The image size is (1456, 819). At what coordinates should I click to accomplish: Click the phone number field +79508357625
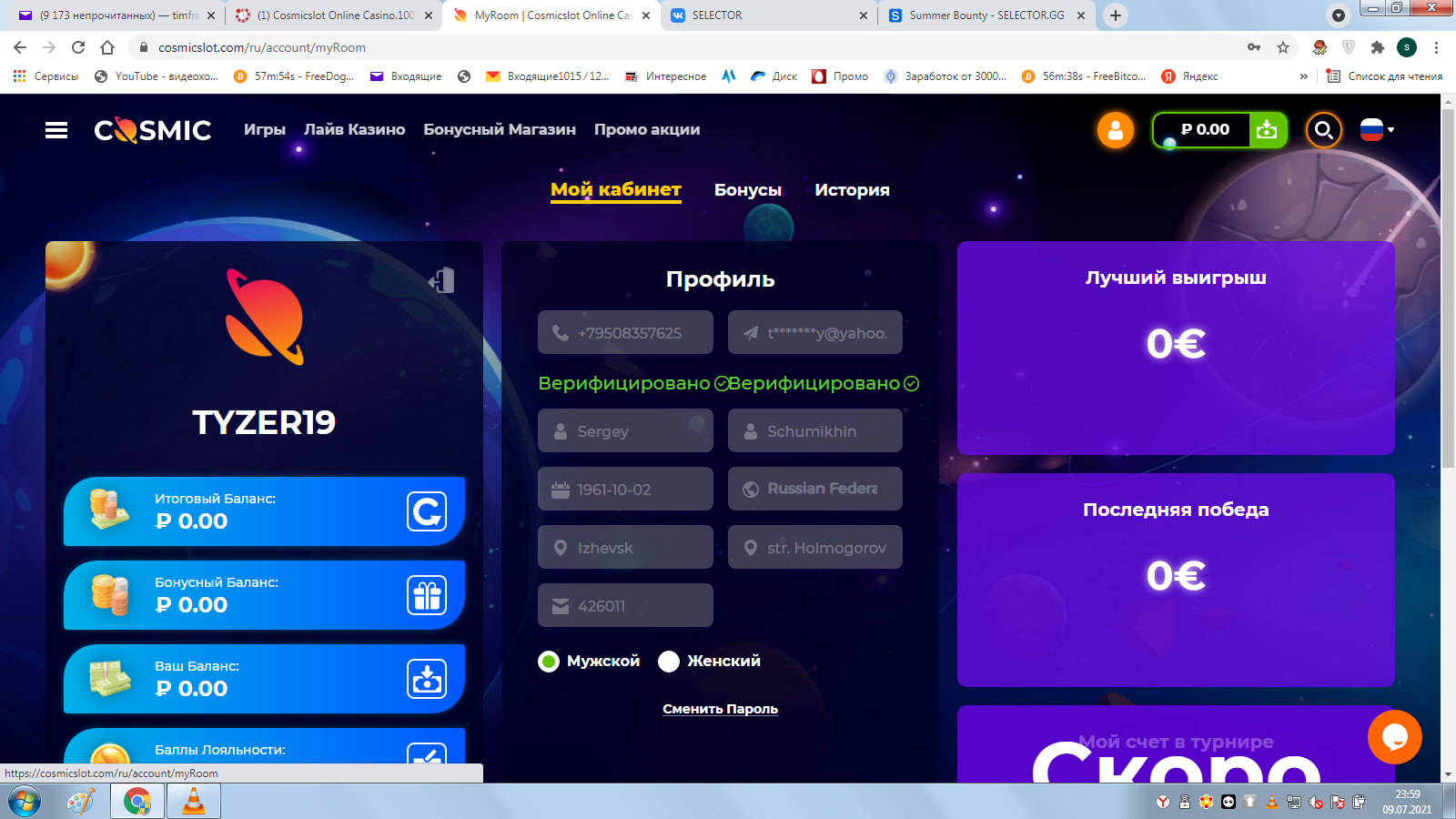[625, 333]
